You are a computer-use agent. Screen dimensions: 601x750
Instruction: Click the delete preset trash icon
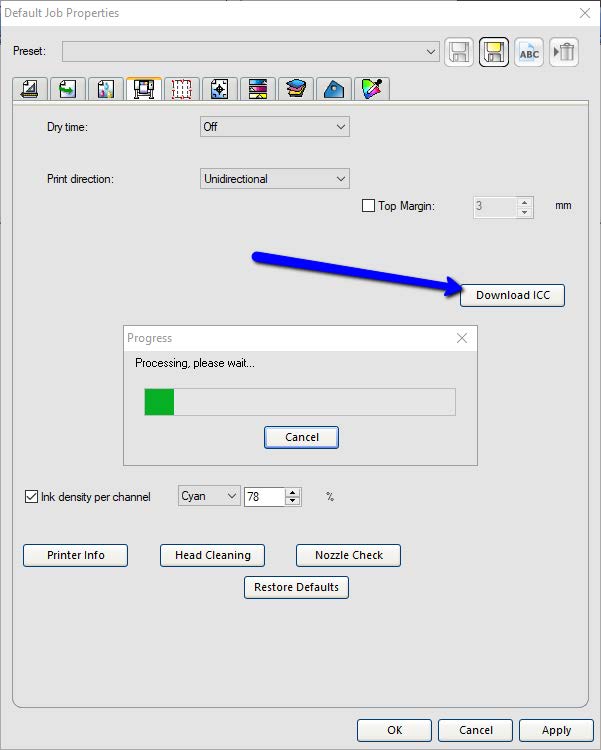[564, 52]
